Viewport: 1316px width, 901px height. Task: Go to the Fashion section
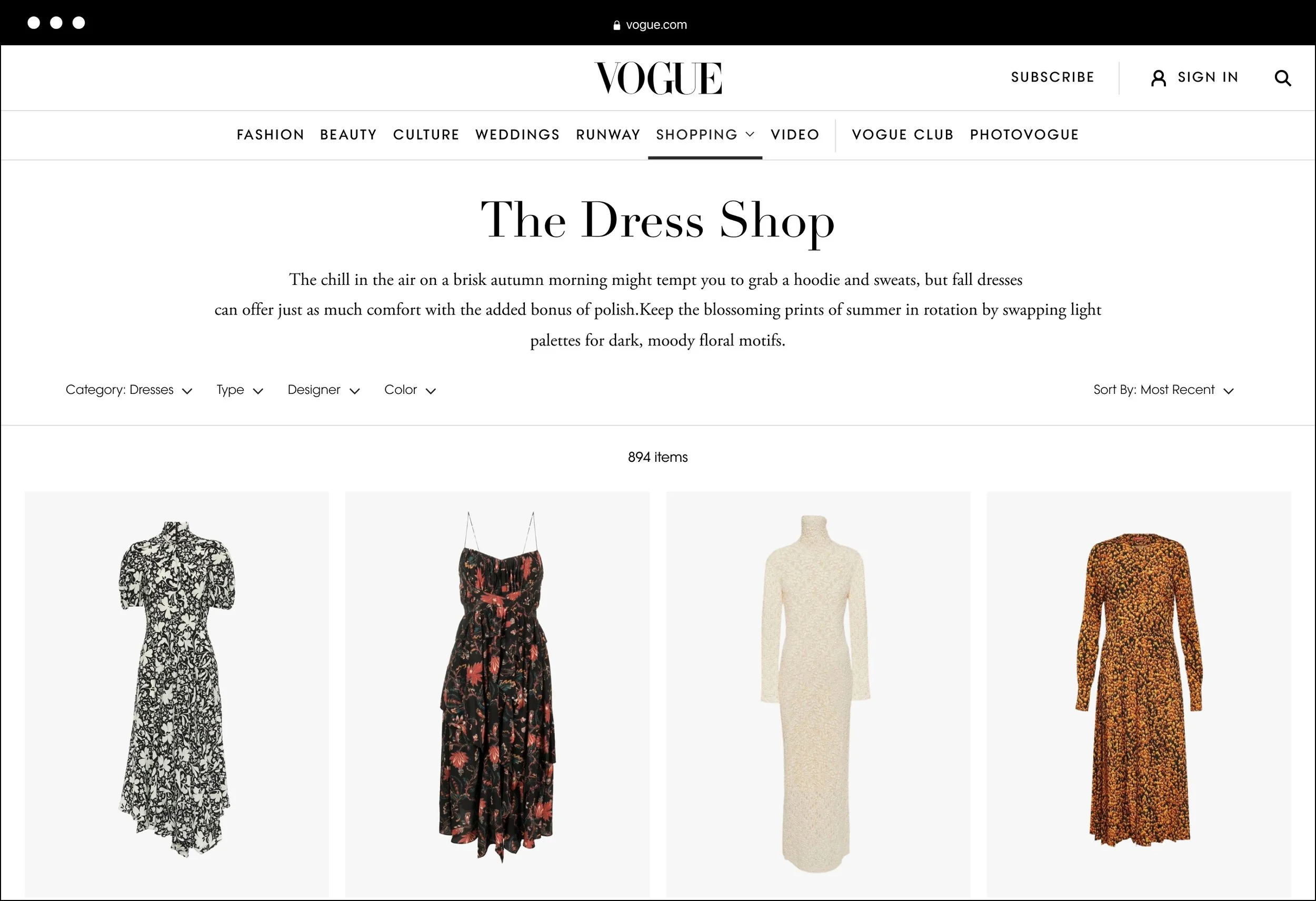pos(271,135)
